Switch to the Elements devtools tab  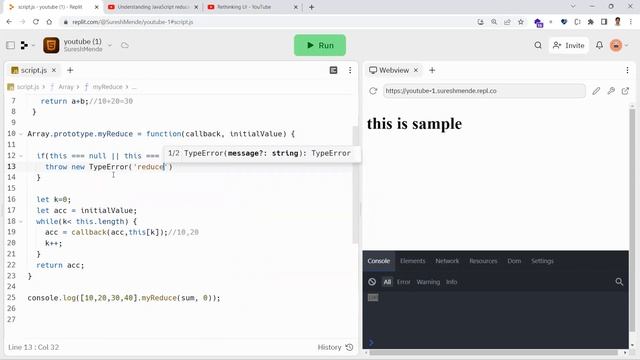(413, 261)
